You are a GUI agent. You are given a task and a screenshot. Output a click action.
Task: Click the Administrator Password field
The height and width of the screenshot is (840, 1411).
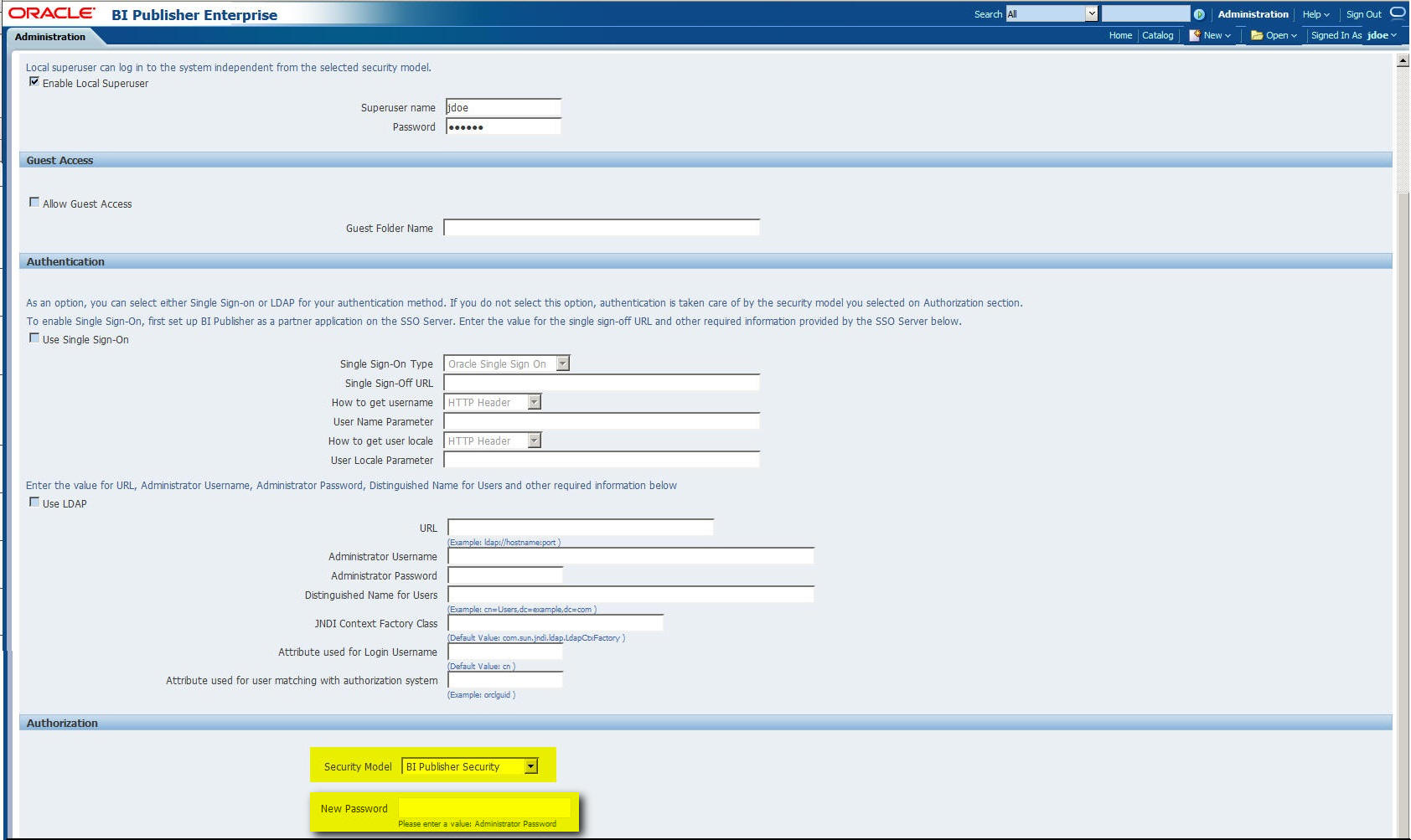click(x=505, y=575)
